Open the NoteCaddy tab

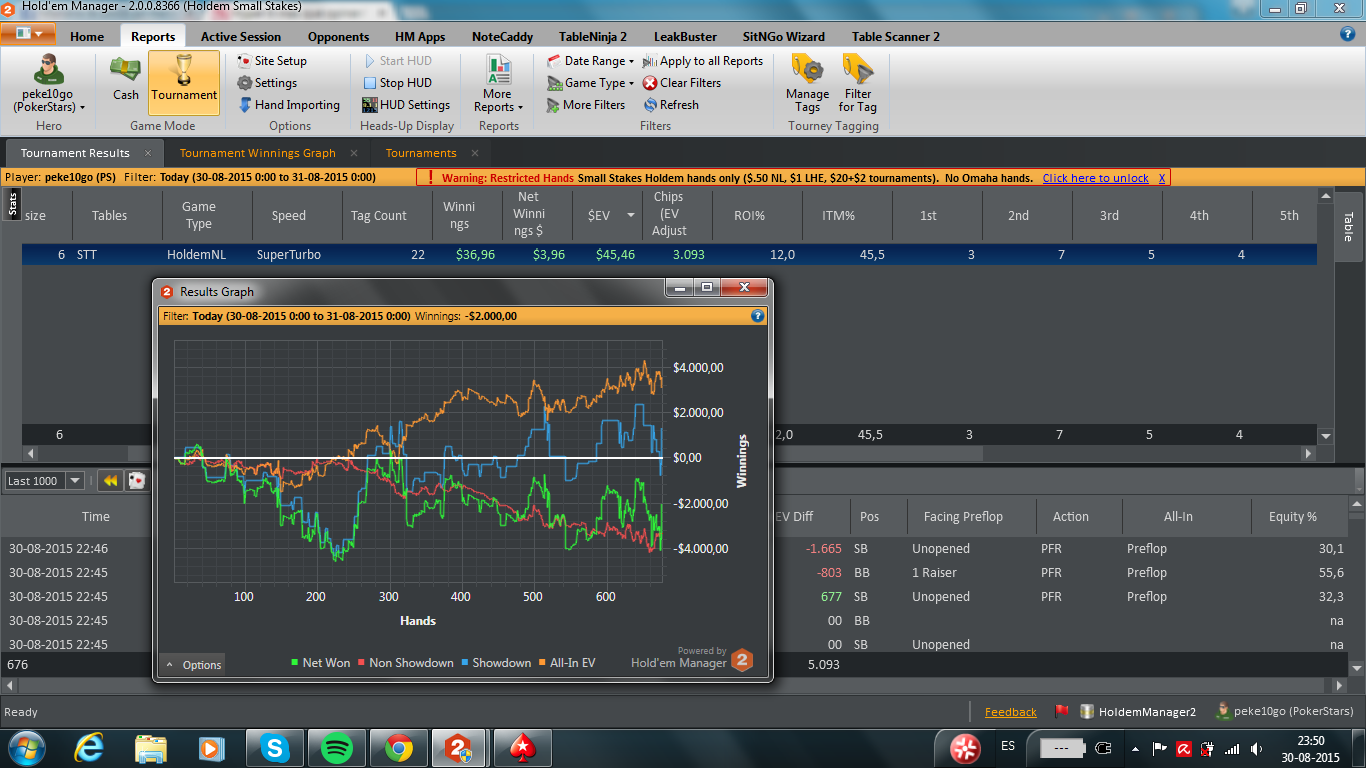503,37
